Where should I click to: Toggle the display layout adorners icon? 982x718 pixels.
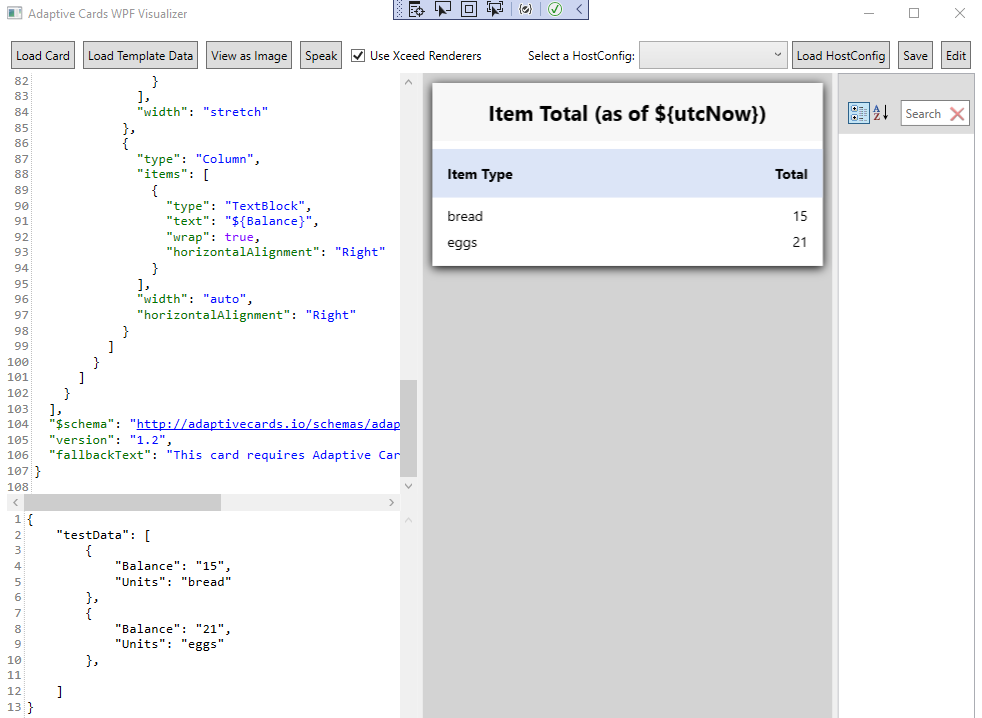click(469, 9)
